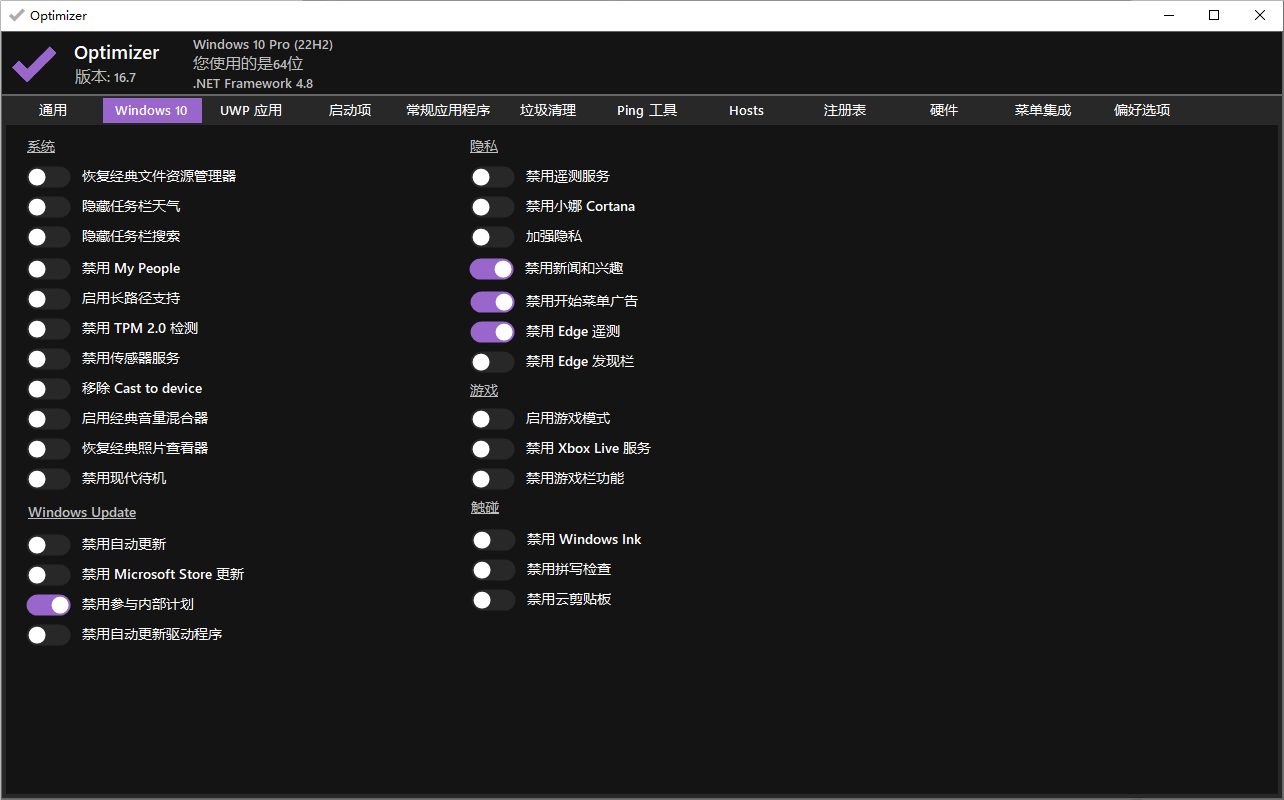Open the 垃圾清理 tab
The image size is (1284, 800).
pos(546,110)
